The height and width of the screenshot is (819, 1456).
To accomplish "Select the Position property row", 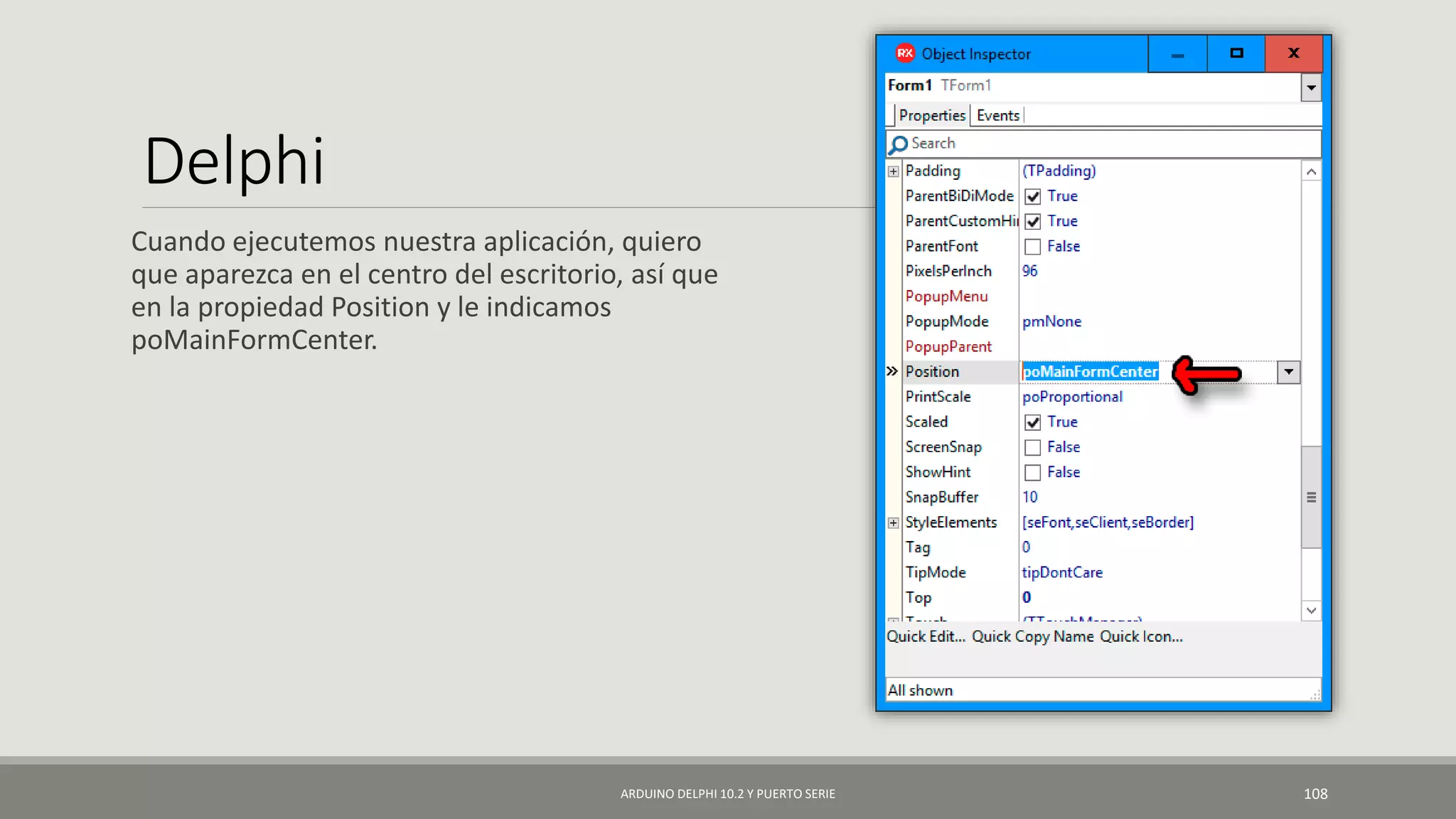I will tap(1093, 372).
